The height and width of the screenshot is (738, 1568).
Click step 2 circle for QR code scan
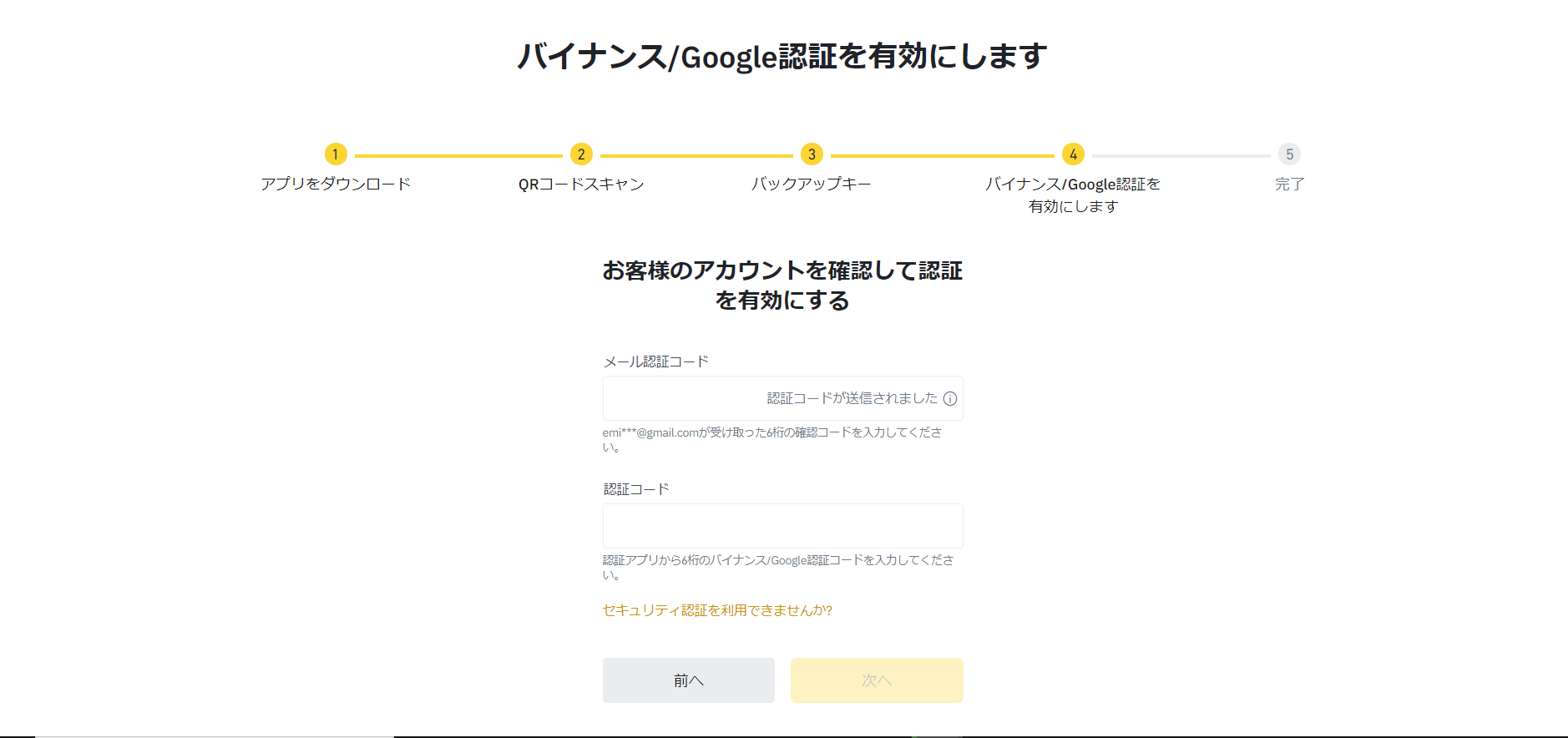coord(581,154)
